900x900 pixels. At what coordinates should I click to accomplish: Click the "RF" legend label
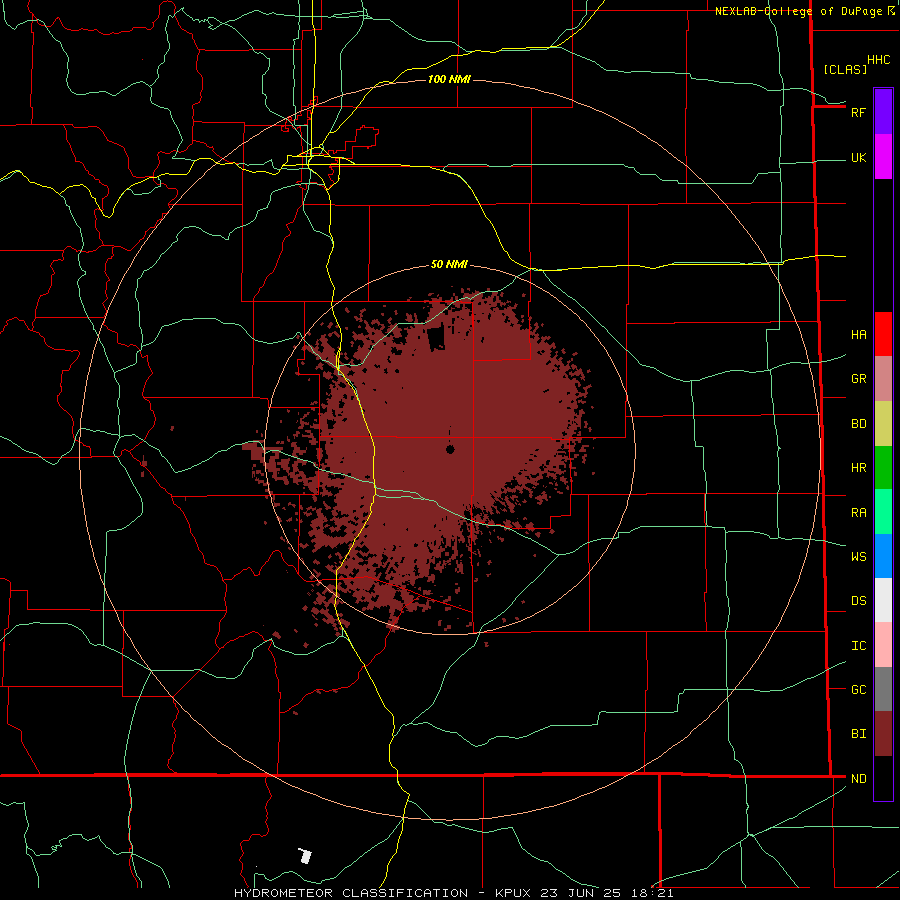coord(858,112)
